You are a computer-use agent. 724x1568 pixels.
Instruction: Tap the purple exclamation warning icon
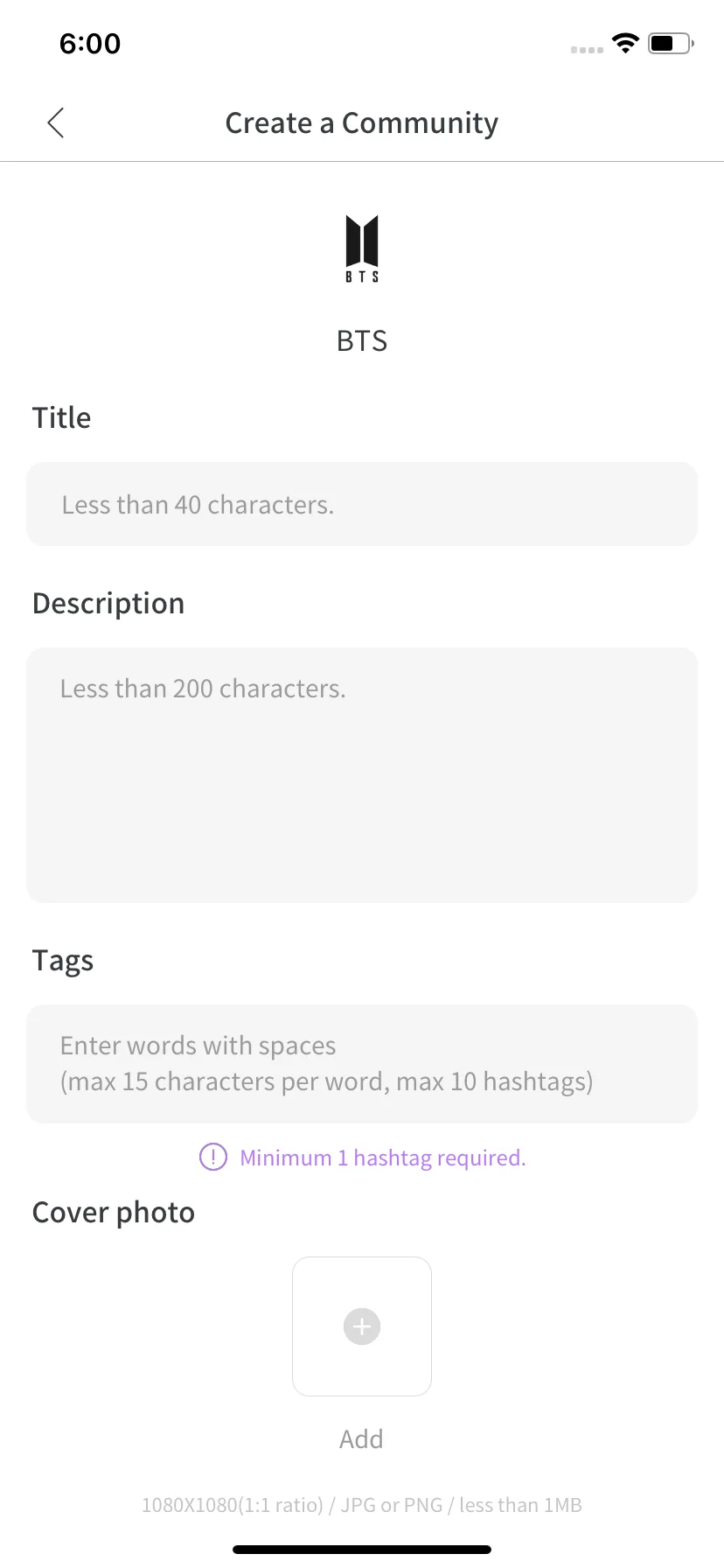pyautogui.click(x=213, y=1157)
